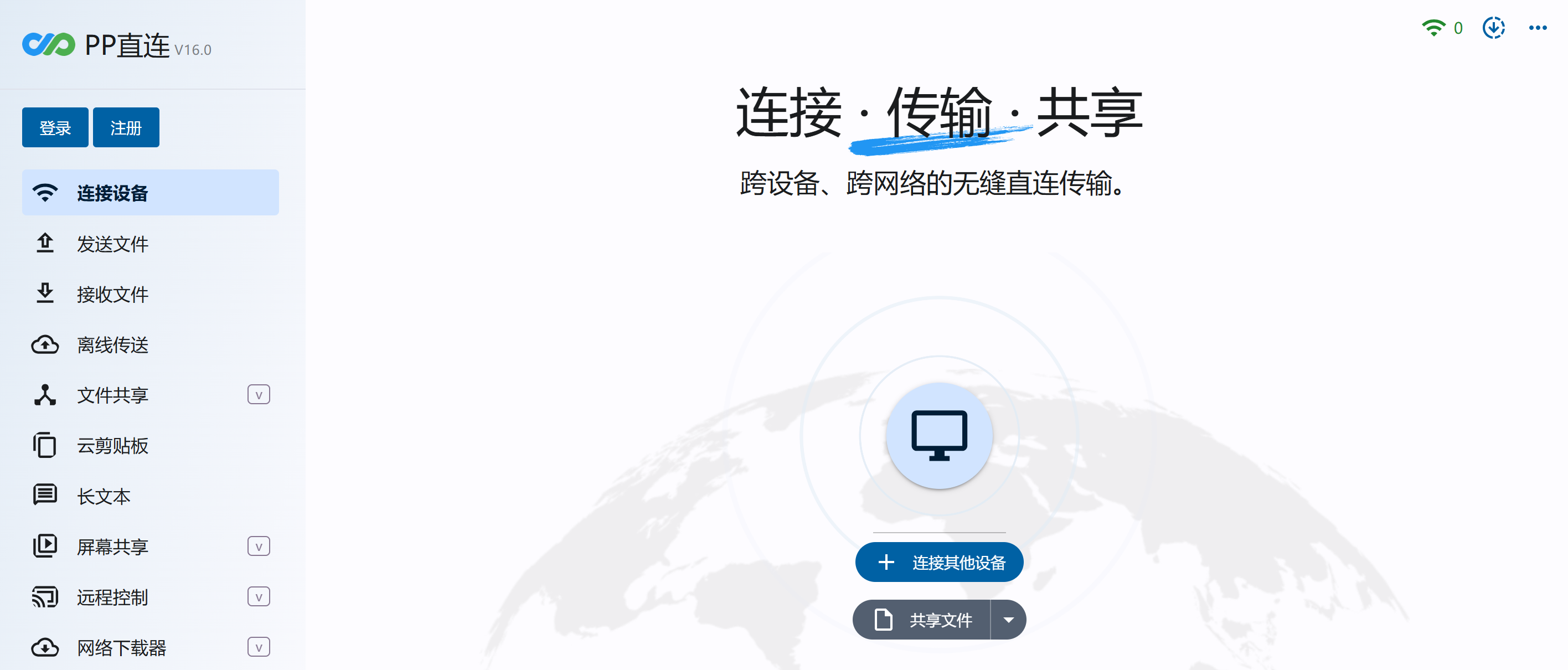This screenshot has height=670, width=1568.
Task: Expand the 网络下载器 V badge
Action: pyautogui.click(x=259, y=647)
